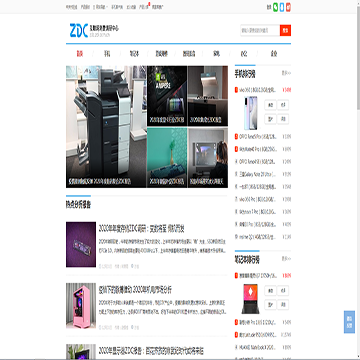Click the search keyword input field
Image resolution: width=360 pixels, height=360 pixels.
260,30
